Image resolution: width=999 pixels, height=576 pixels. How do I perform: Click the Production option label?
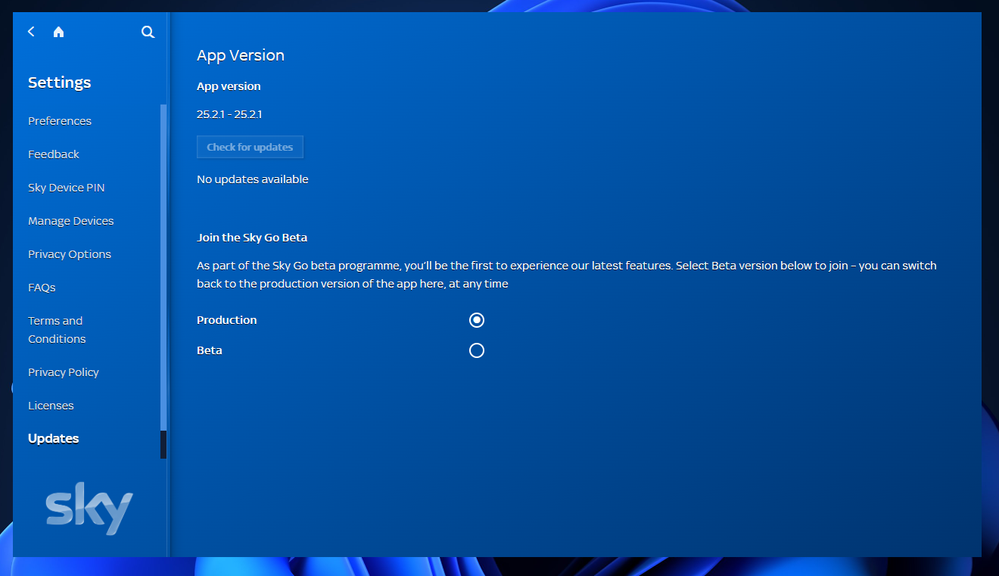227,320
